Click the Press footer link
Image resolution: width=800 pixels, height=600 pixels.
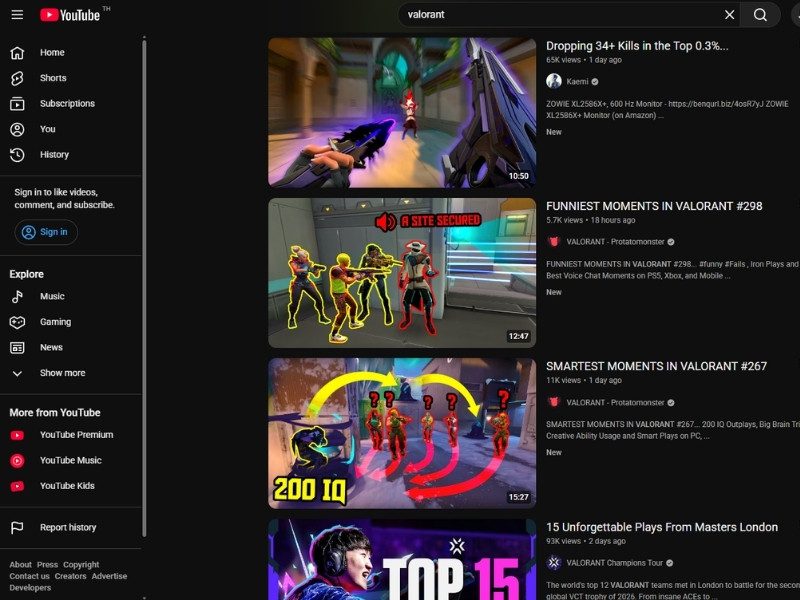[47, 564]
